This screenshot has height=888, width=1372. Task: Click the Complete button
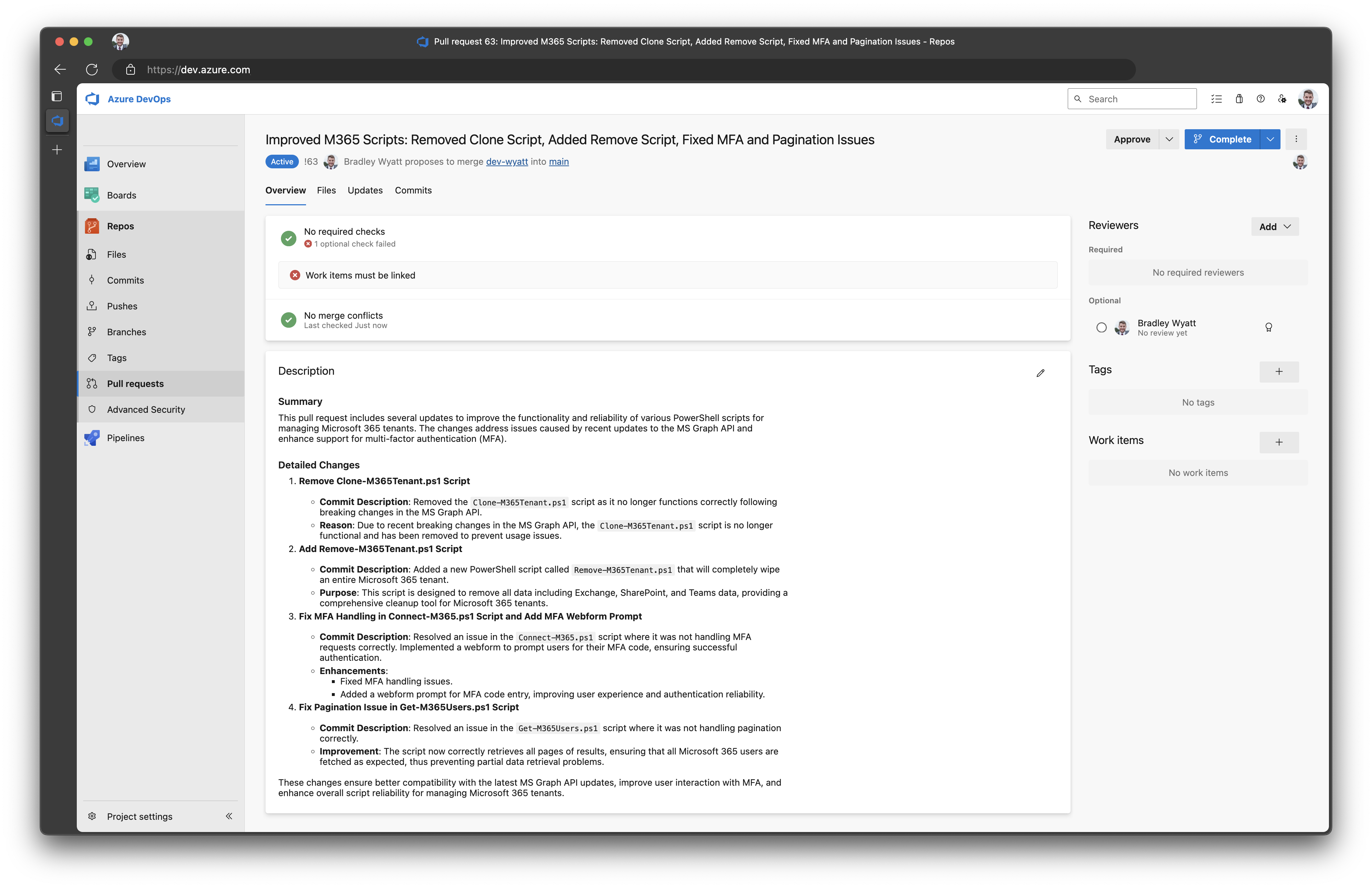click(x=1222, y=139)
